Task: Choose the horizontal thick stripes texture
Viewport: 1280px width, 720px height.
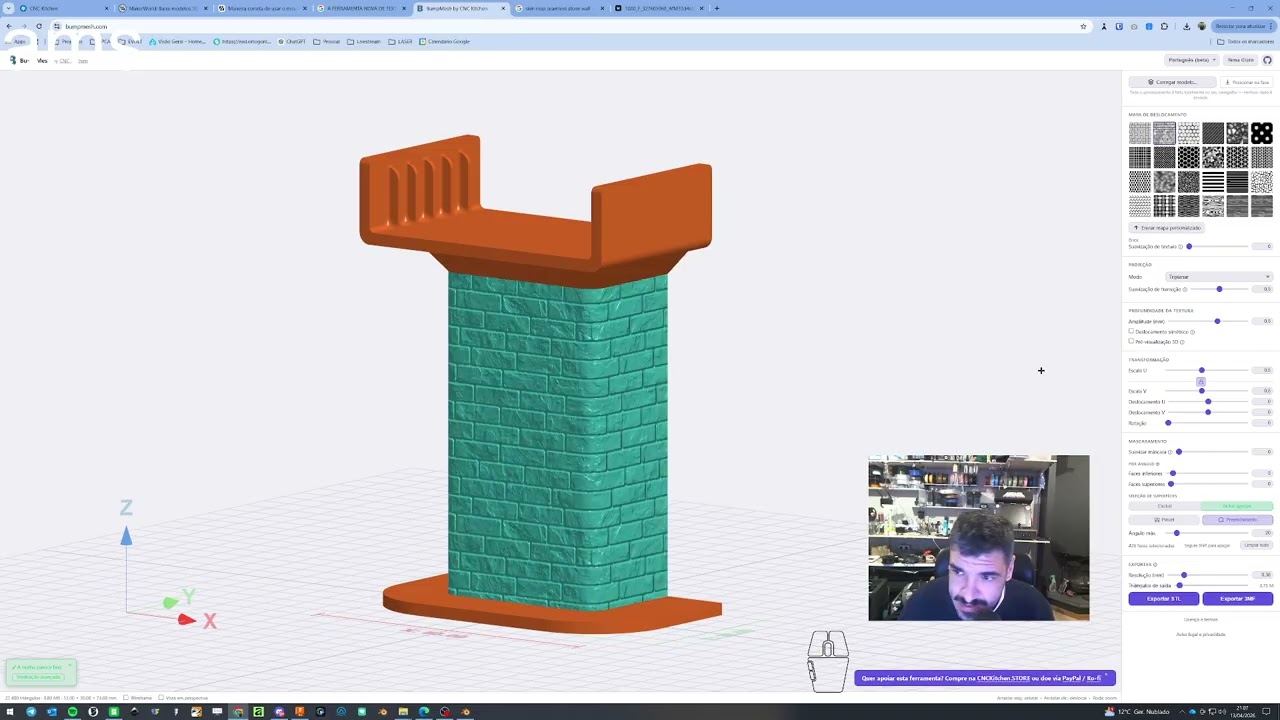Action: (1213, 181)
